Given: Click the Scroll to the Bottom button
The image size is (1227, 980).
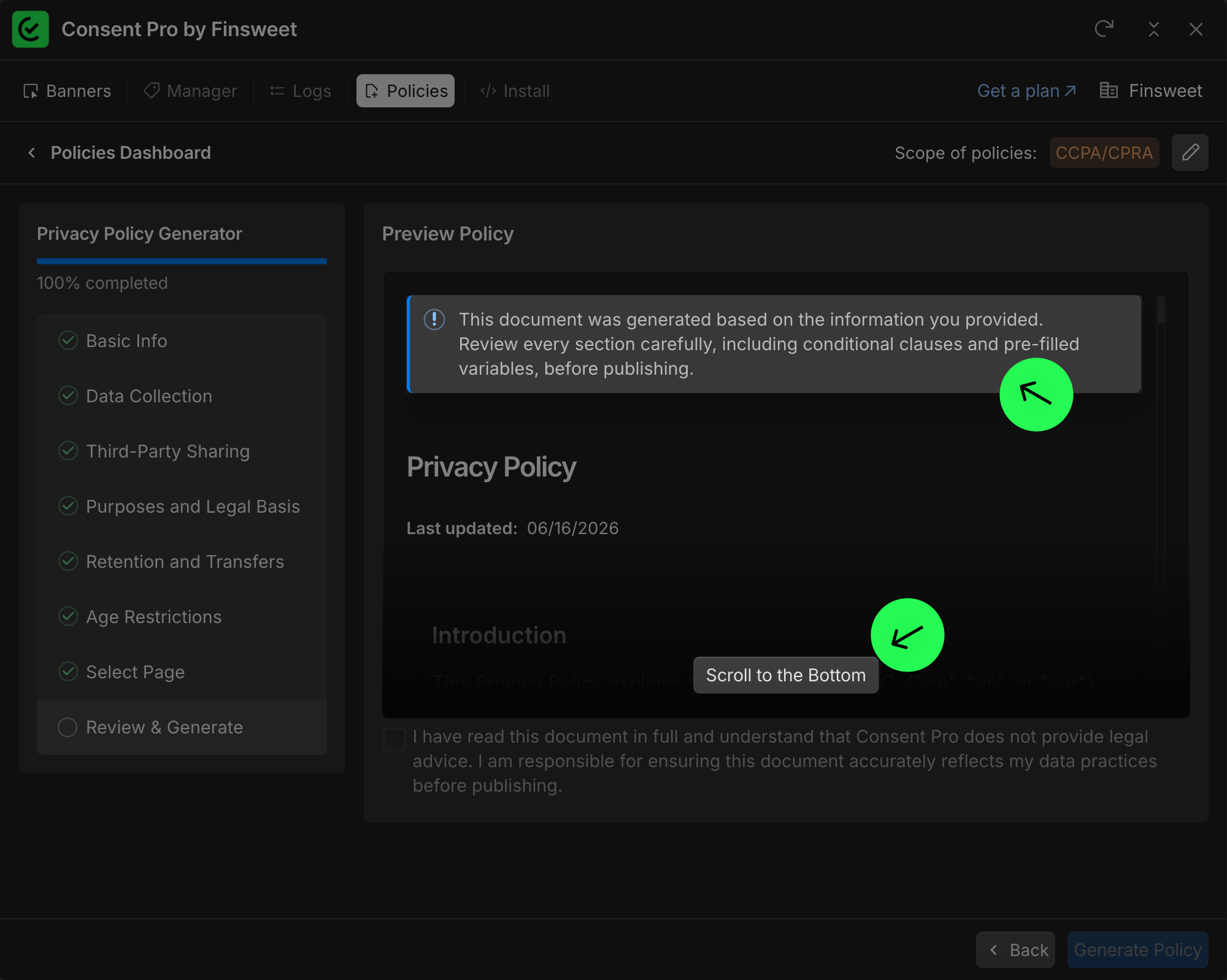Looking at the screenshot, I should 786,675.
